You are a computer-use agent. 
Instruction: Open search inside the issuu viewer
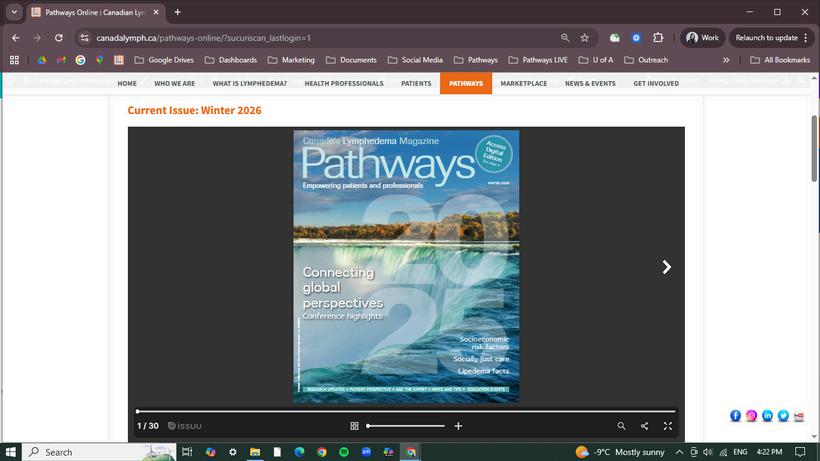pos(621,426)
